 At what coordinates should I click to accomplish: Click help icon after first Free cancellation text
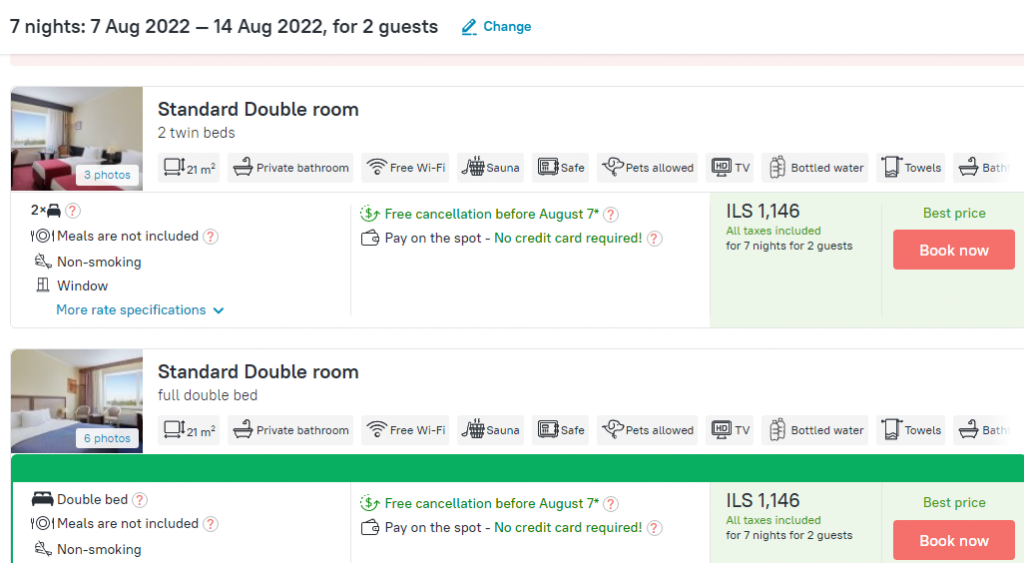[611, 215]
